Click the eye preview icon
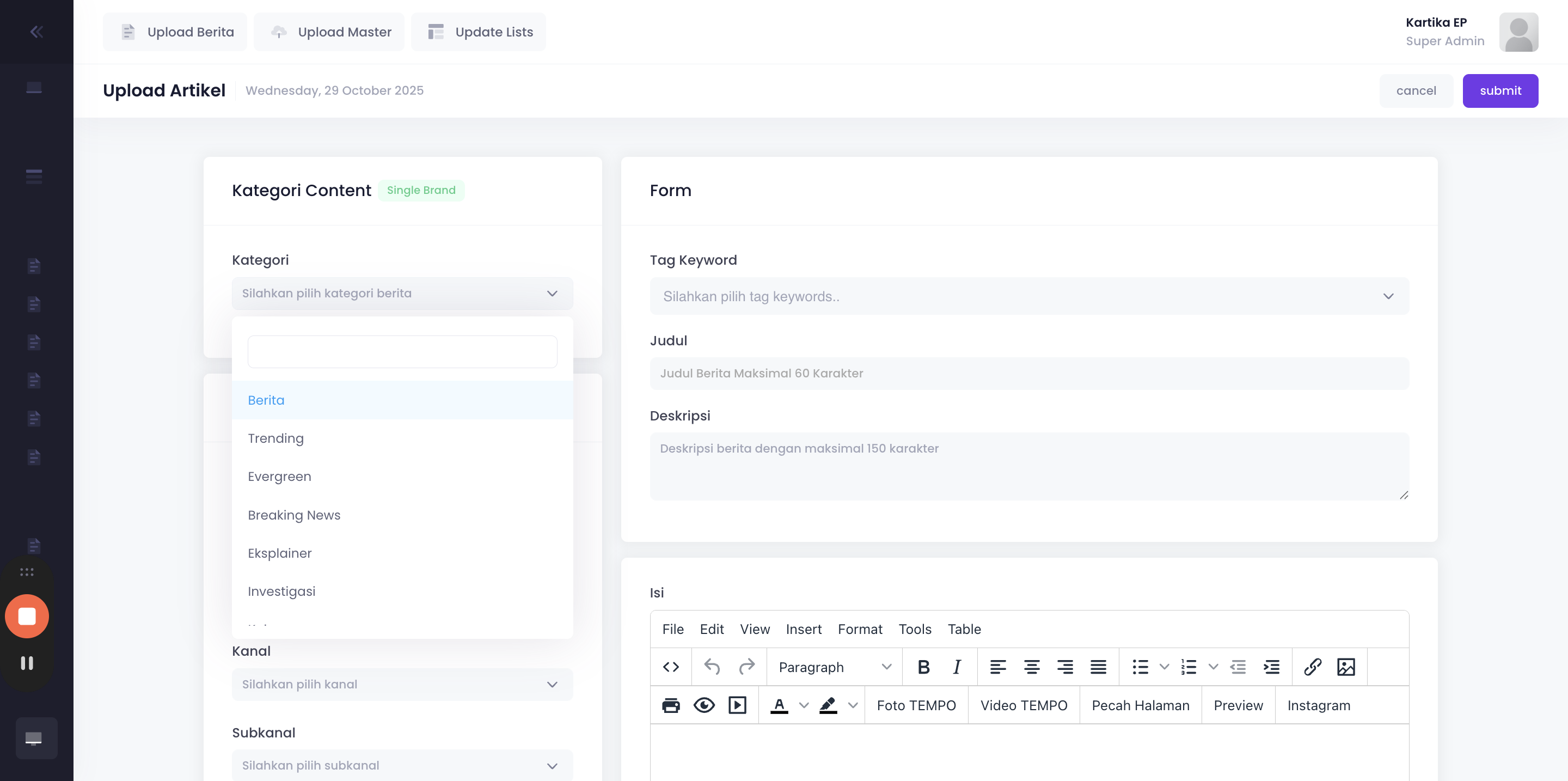This screenshot has height=781, width=1568. (705, 705)
